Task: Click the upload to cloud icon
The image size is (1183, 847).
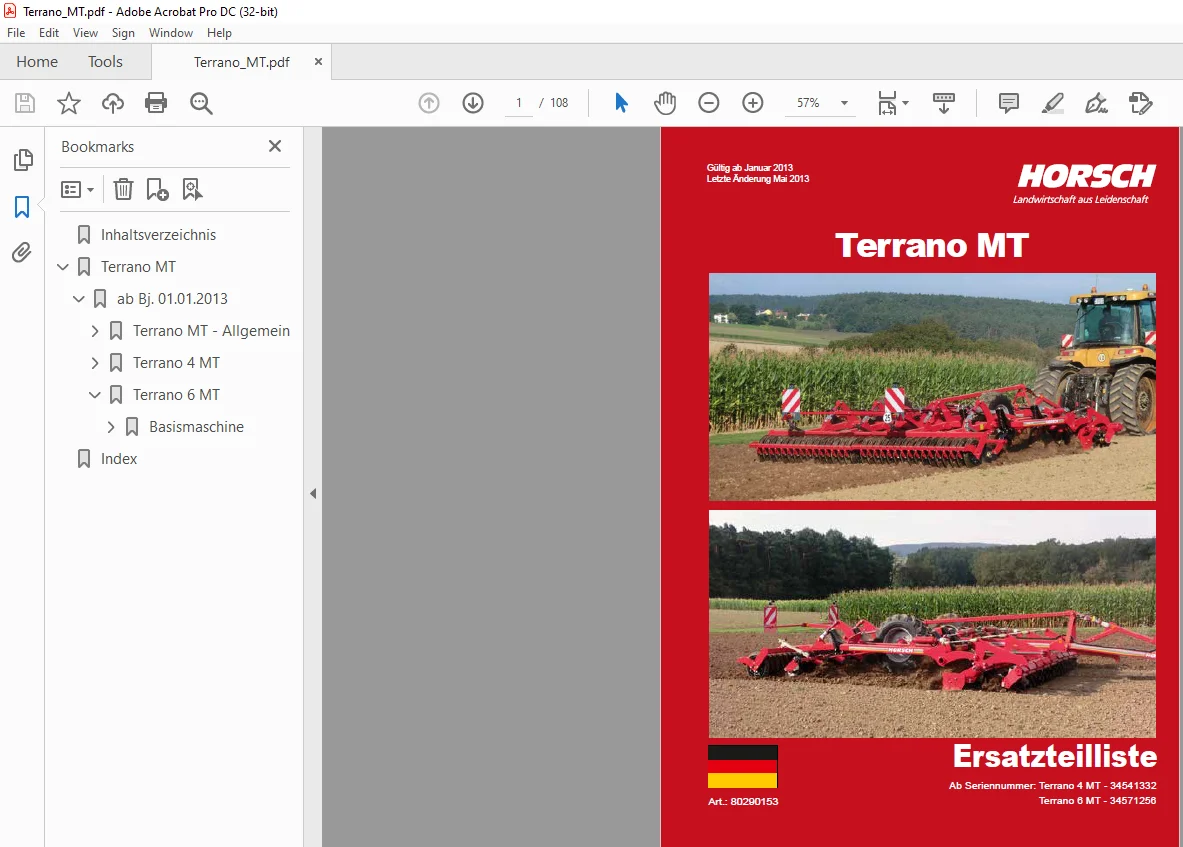Action: [113, 103]
